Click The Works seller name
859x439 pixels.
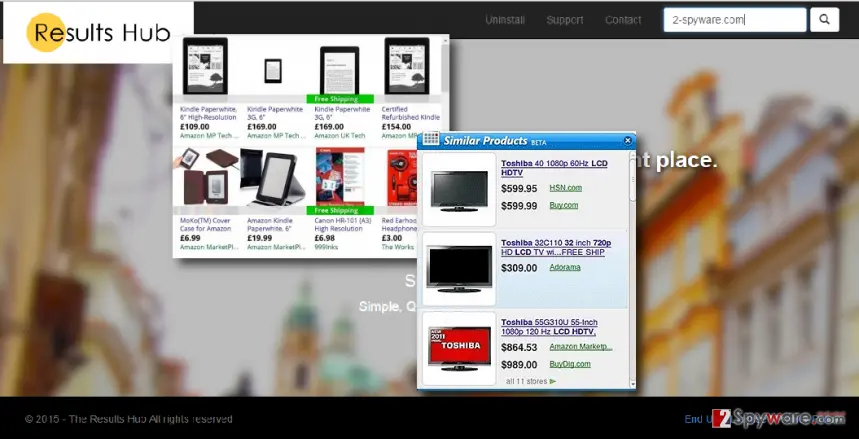click(398, 247)
